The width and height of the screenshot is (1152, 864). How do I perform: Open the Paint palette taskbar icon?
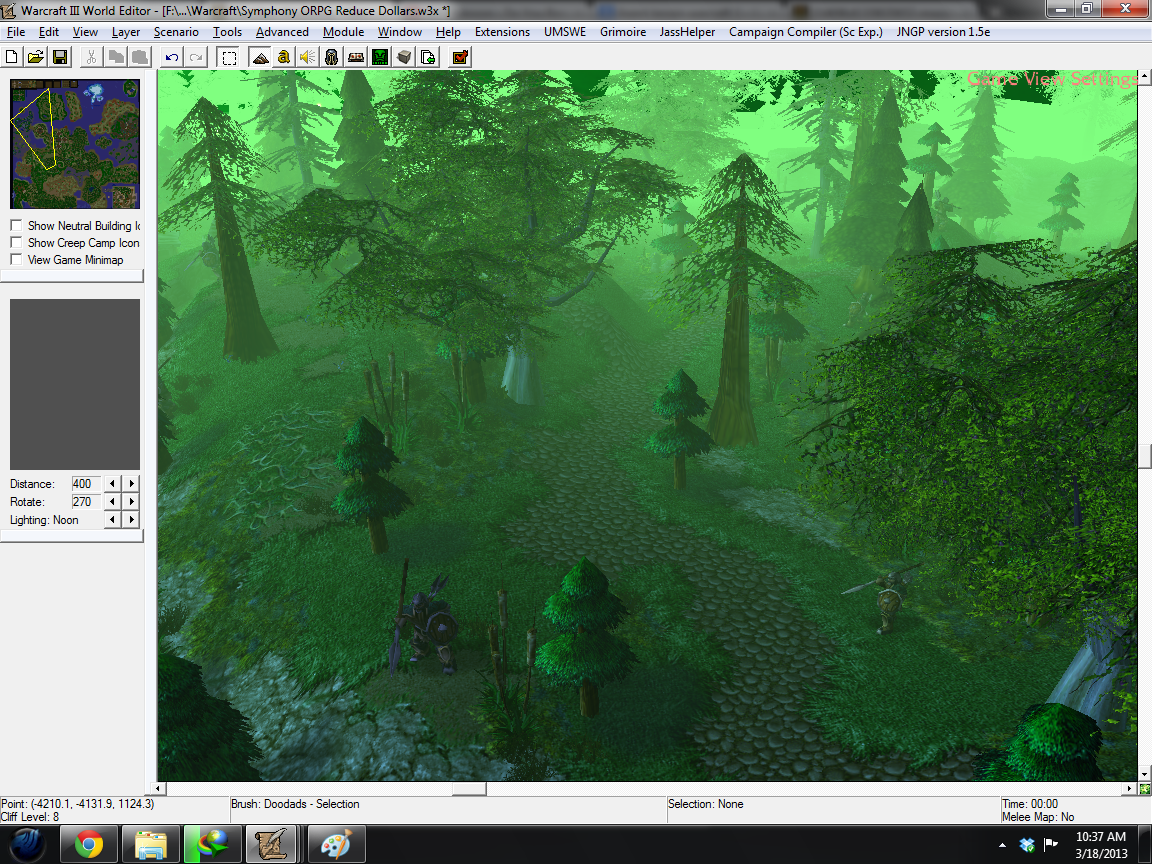336,844
